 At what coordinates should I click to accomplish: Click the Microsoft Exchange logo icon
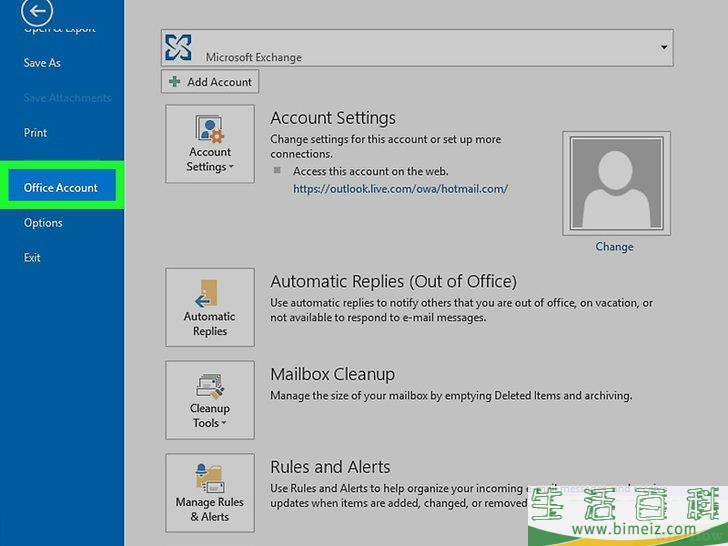179,47
